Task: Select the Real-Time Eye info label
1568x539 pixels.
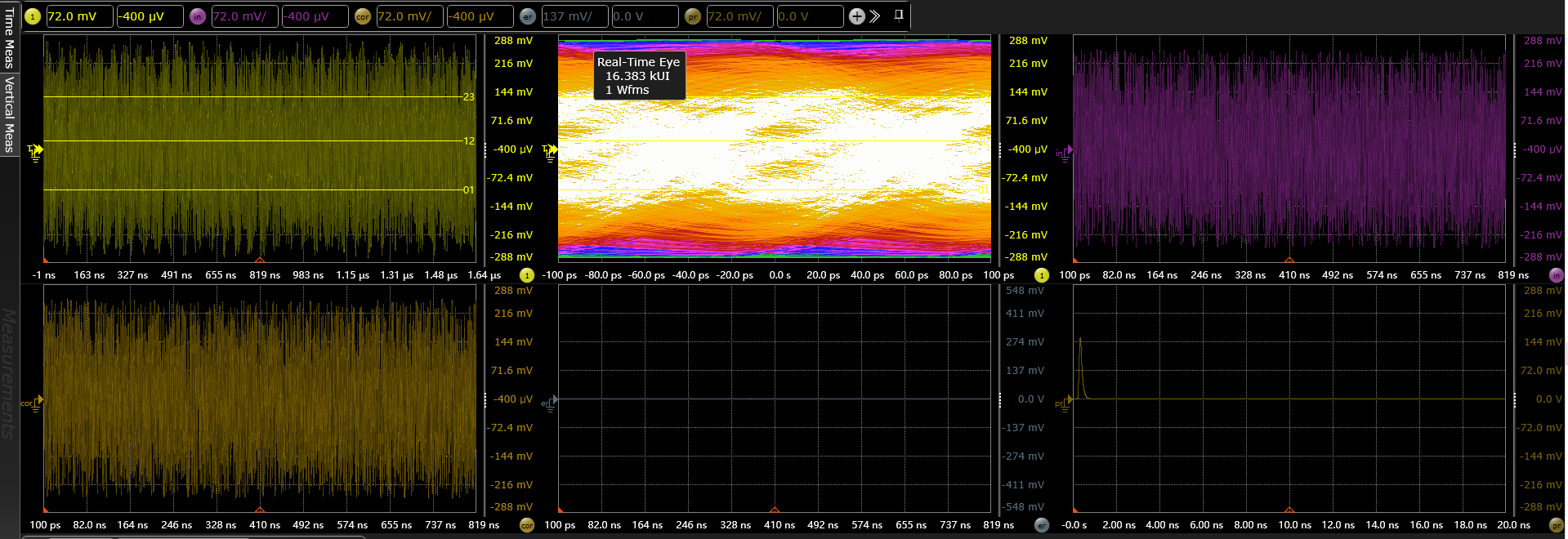Action: [x=639, y=76]
